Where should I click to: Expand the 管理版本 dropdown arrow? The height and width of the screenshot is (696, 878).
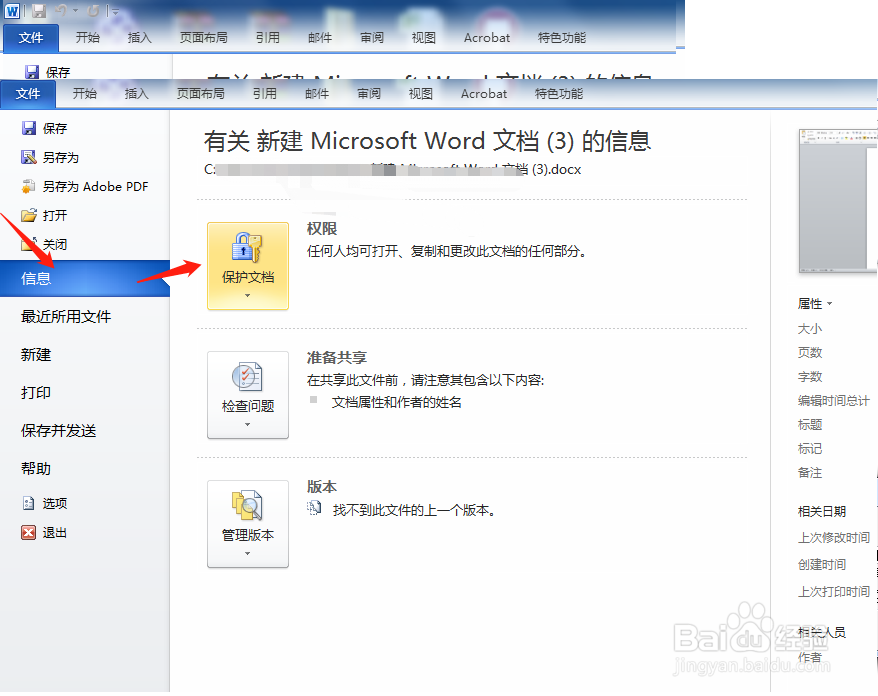[247, 553]
